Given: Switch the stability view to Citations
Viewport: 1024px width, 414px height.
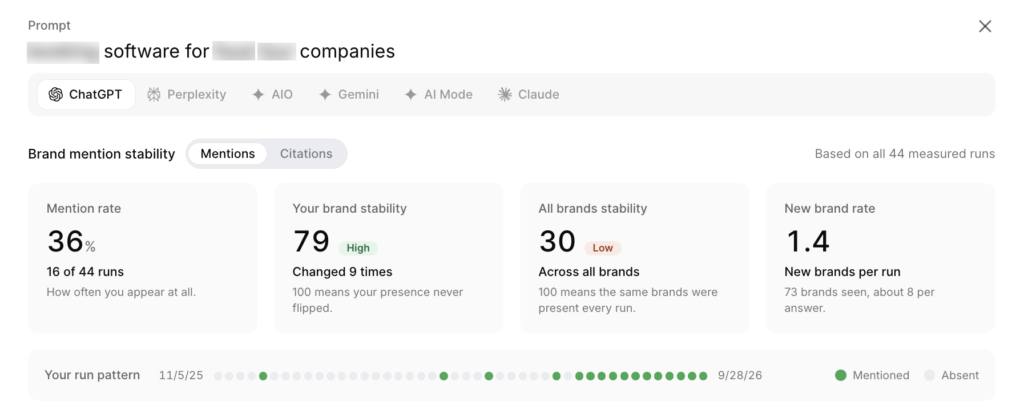Looking at the screenshot, I should pos(306,154).
